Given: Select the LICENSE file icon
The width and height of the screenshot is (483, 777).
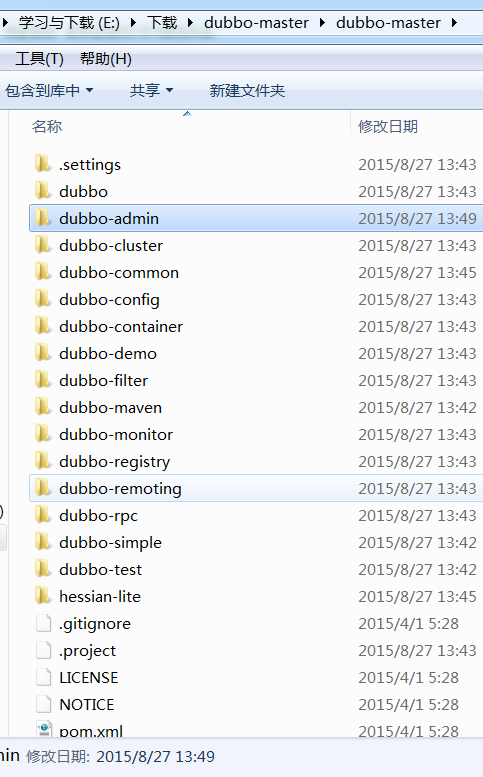Looking at the screenshot, I should point(44,677).
